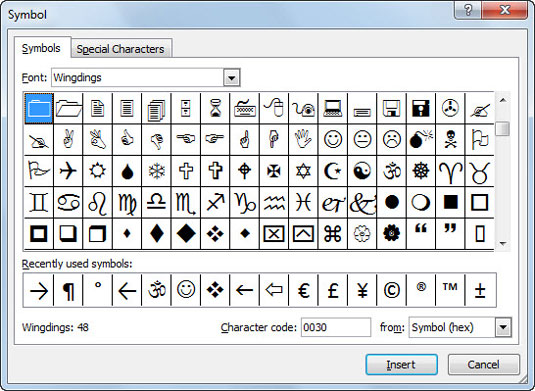The width and height of the screenshot is (535, 391).
Task: Expand the 'from' Symbol (hex) dropdown
Action: pos(503,328)
